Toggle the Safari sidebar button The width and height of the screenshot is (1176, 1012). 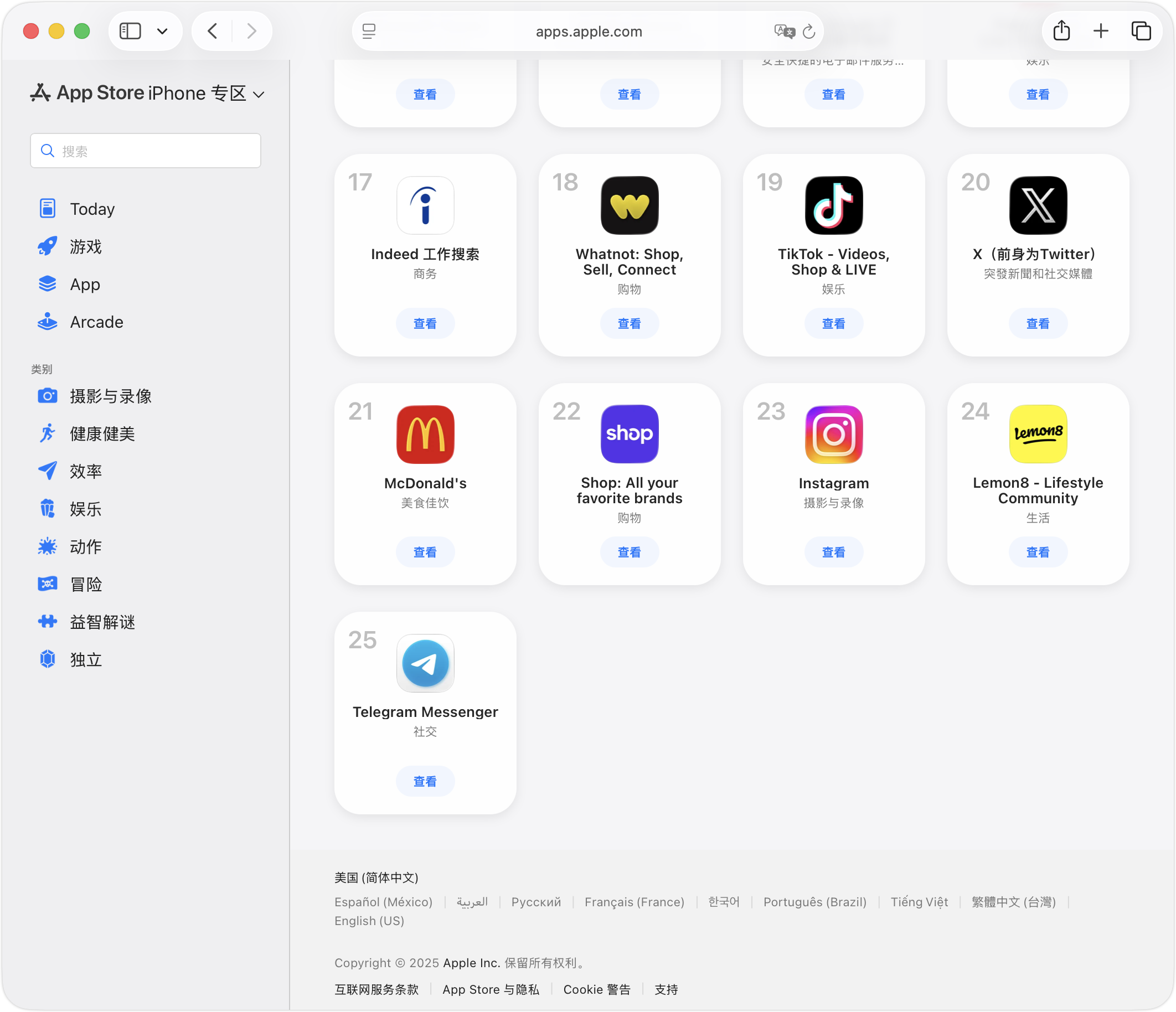[x=130, y=30]
